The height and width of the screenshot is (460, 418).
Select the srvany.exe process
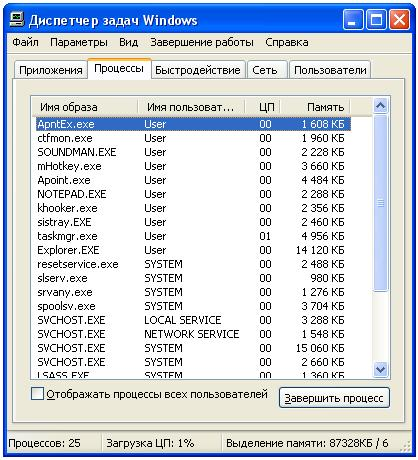pos(193,292)
